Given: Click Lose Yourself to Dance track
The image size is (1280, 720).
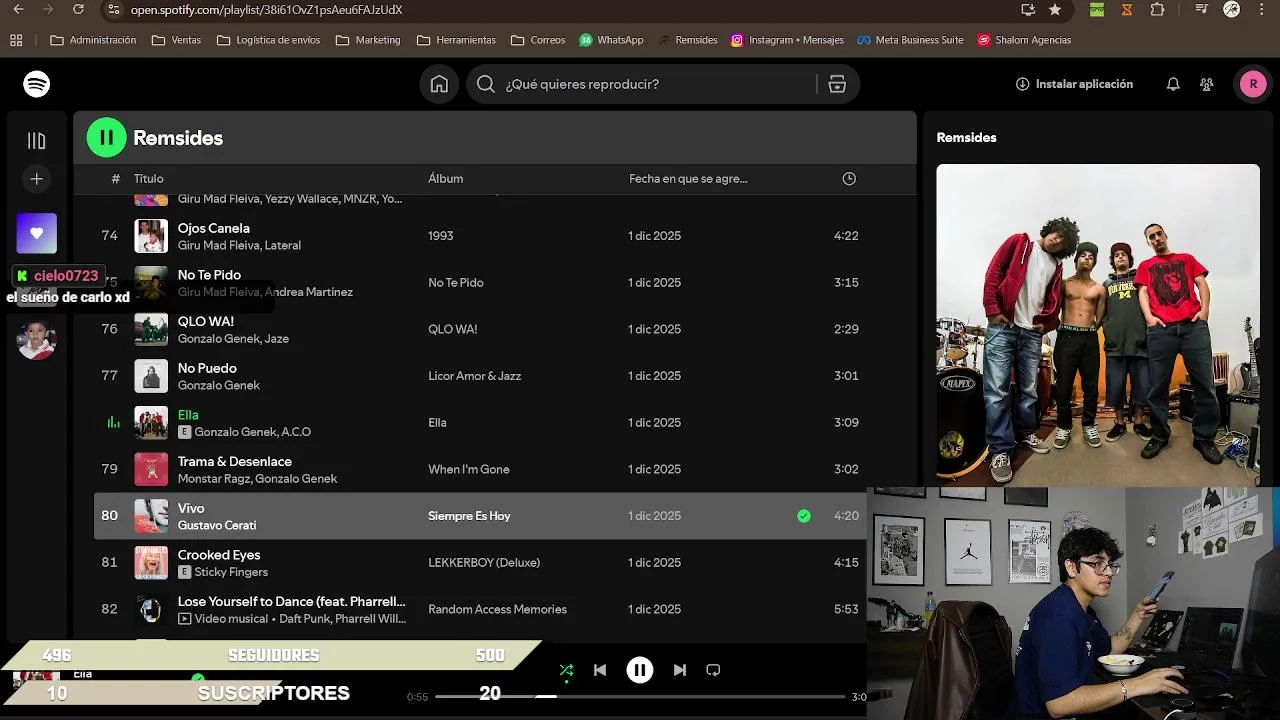Looking at the screenshot, I should coord(292,602).
